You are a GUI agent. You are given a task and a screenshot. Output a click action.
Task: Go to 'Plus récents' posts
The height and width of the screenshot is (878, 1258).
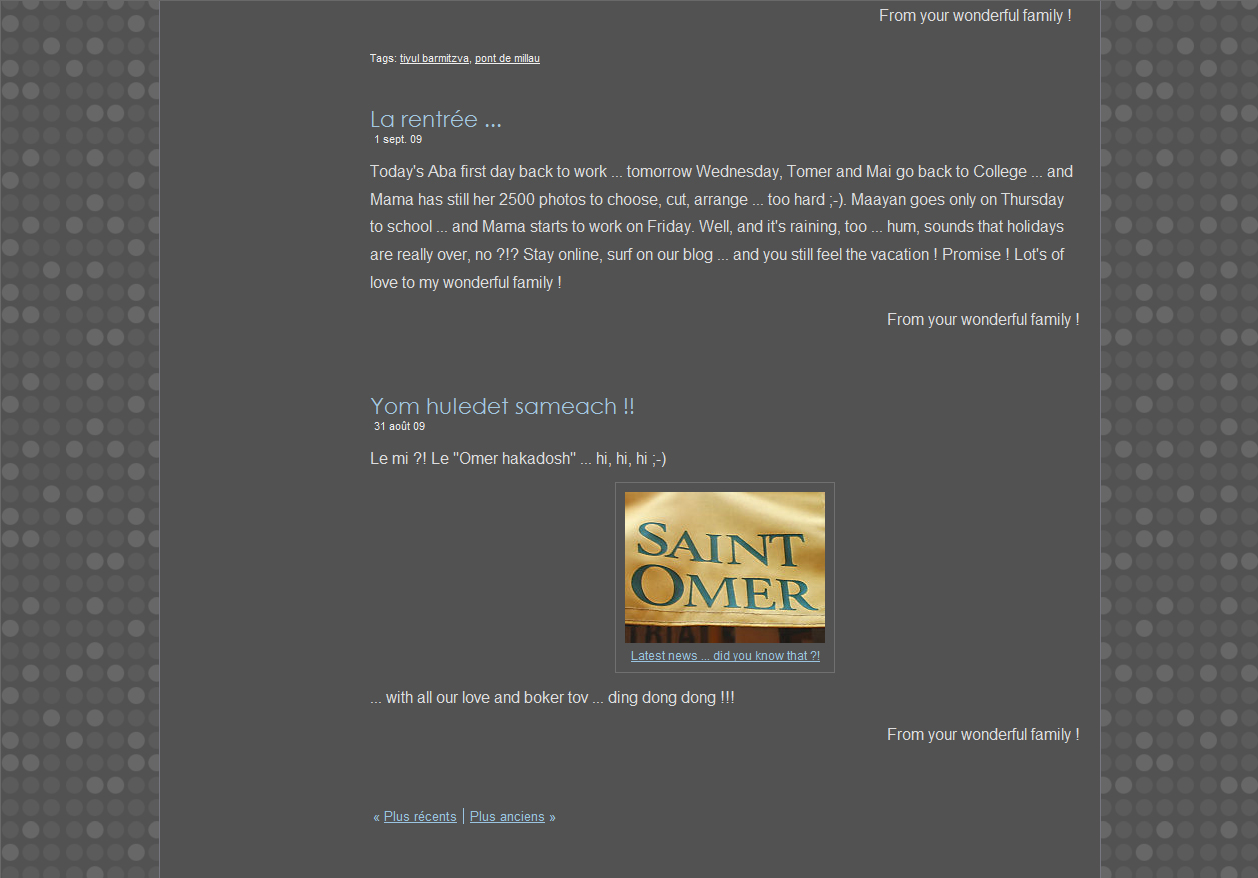420,817
